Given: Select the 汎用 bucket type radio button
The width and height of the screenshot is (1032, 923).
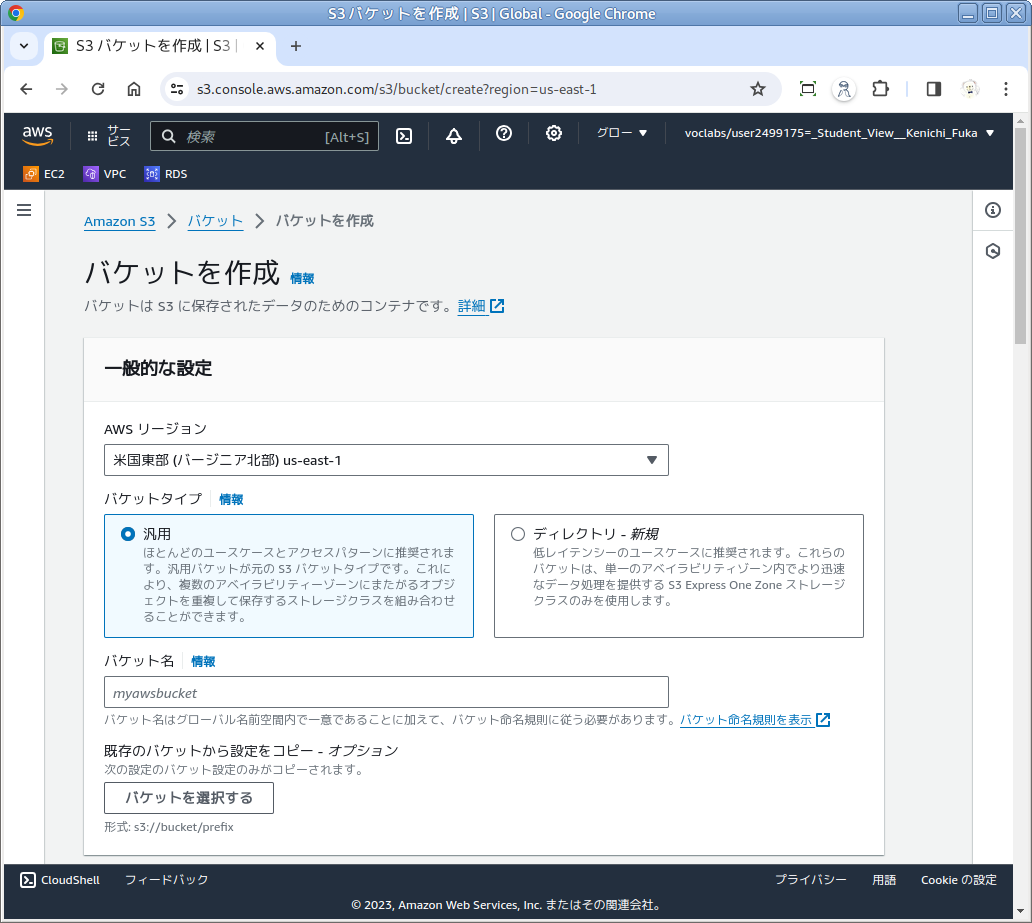Looking at the screenshot, I should point(128,534).
